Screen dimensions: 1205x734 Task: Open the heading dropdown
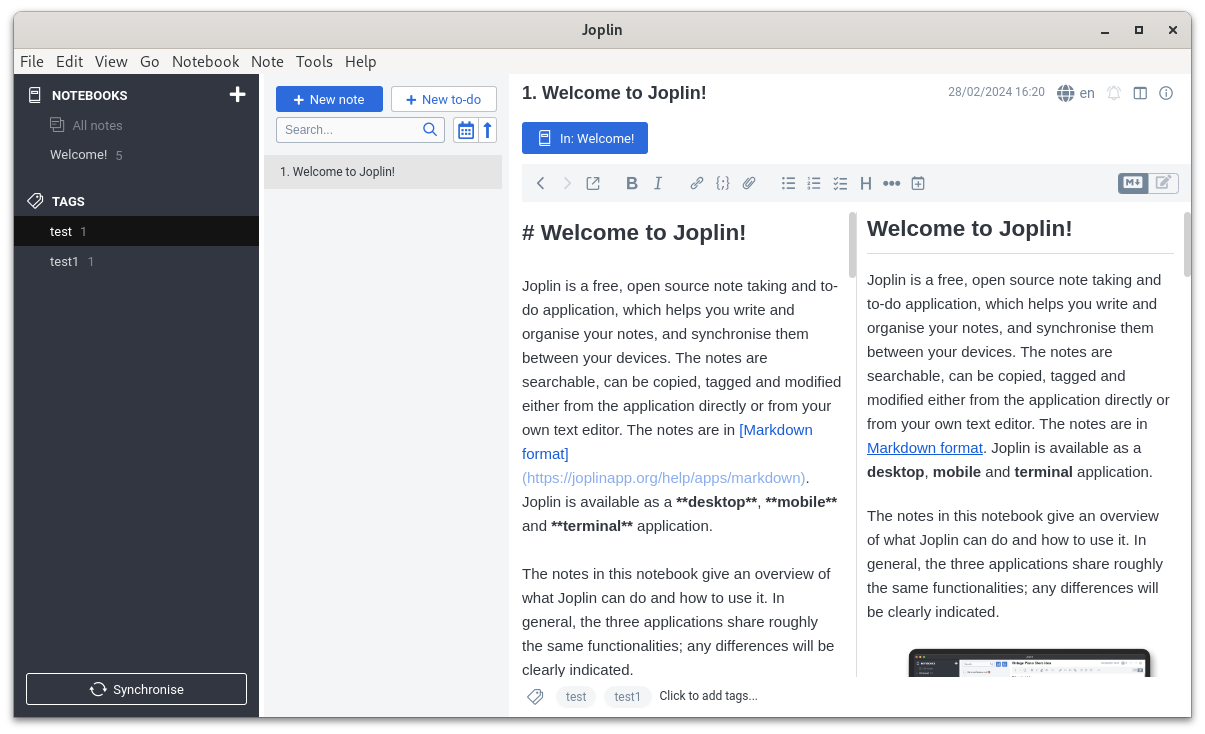[865, 183]
